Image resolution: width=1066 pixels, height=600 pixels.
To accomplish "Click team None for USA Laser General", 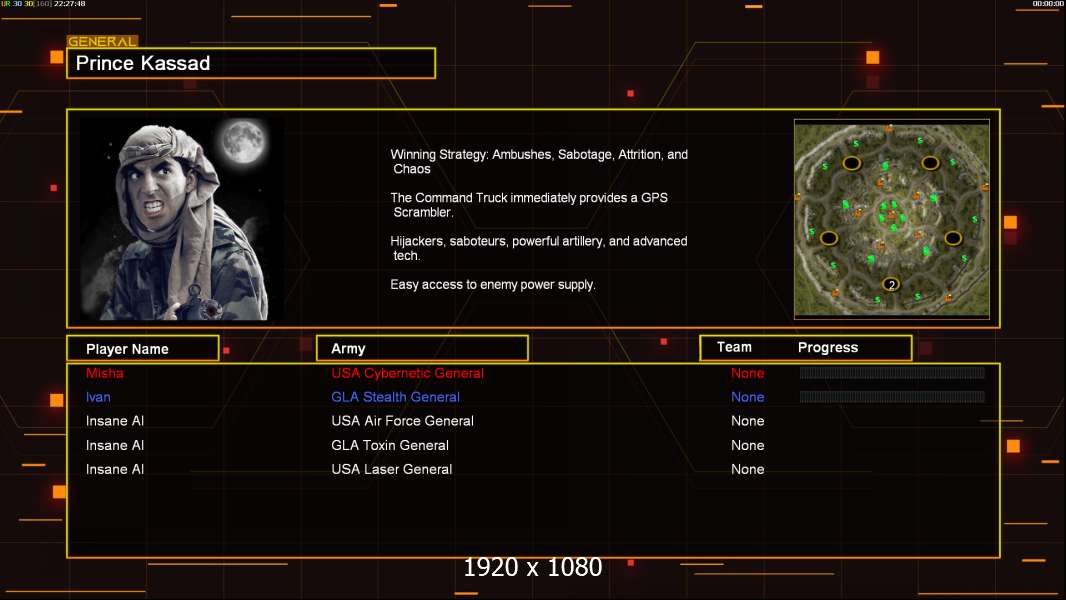I will click(x=747, y=469).
